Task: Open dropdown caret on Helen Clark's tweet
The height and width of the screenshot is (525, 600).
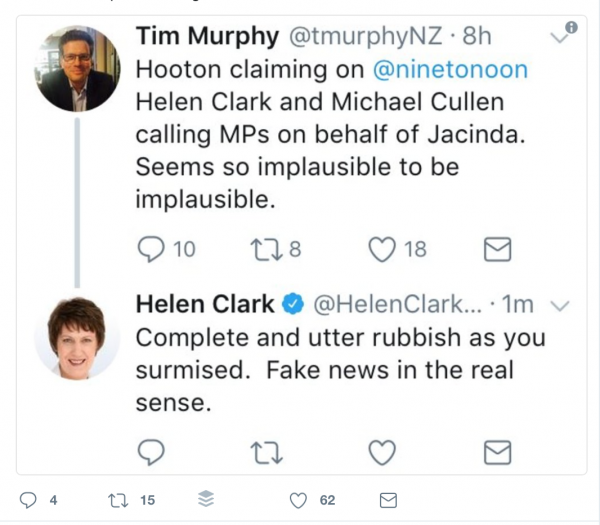Action: [560, 305]
